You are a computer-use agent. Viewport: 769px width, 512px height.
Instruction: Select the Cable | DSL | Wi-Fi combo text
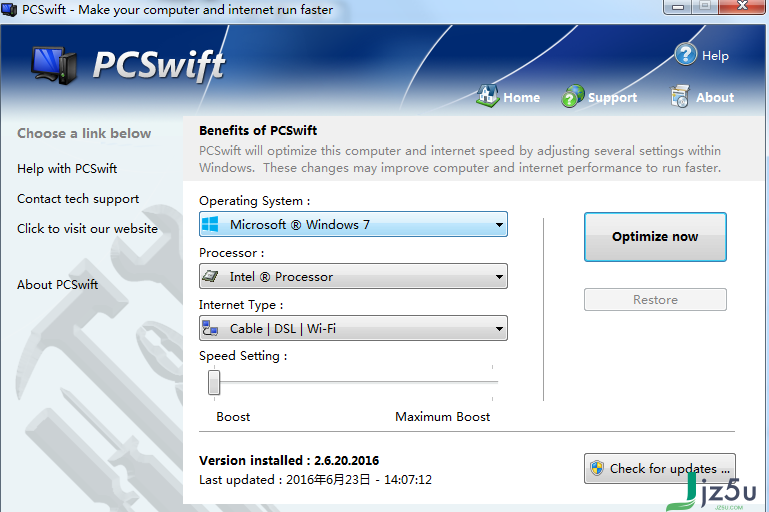pyautogui.click(x=283, y=329)
